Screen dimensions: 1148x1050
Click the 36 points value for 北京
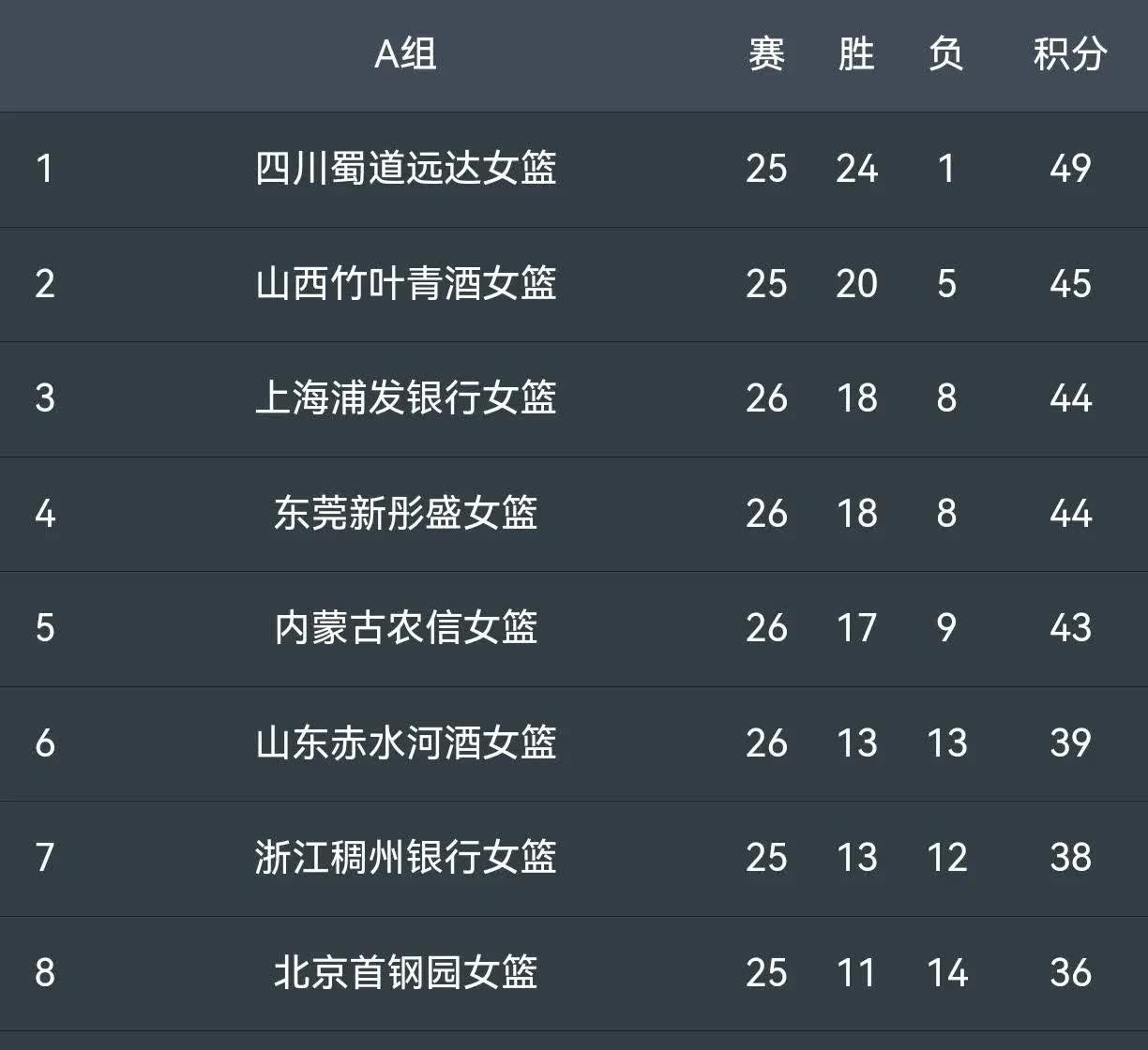tap(1070, 972)
